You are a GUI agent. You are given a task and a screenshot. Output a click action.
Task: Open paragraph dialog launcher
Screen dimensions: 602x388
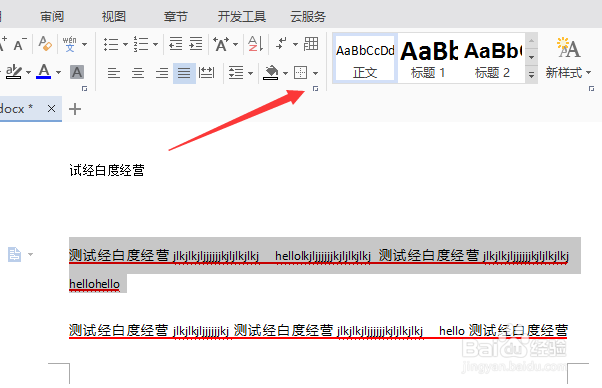tap(315, 89)
